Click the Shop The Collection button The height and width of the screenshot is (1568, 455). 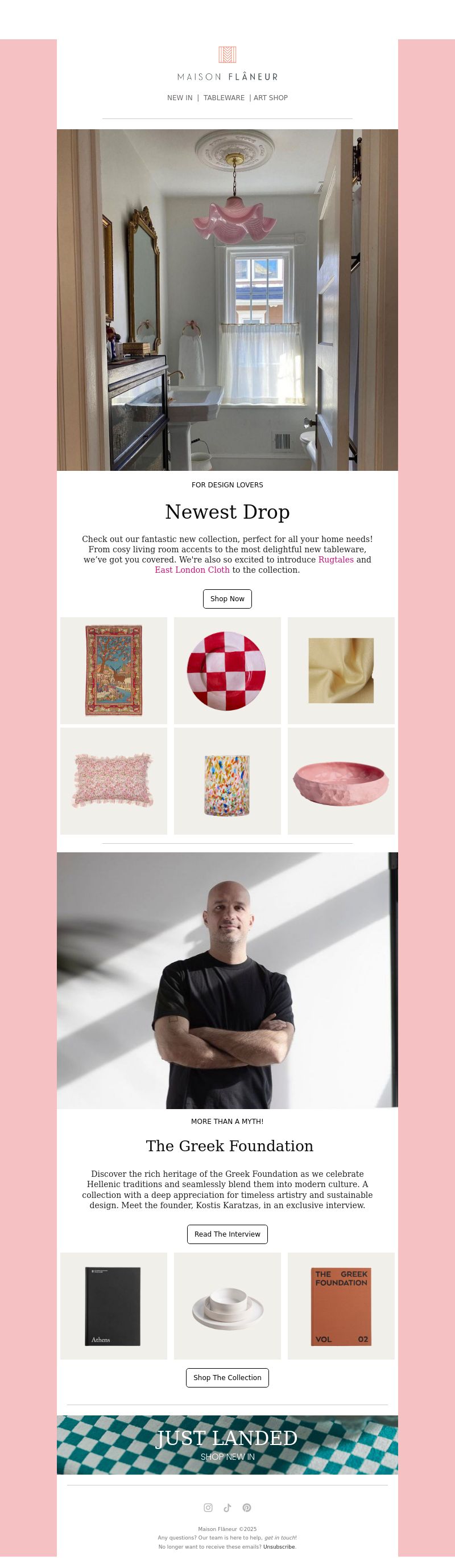click(227, 1377)
